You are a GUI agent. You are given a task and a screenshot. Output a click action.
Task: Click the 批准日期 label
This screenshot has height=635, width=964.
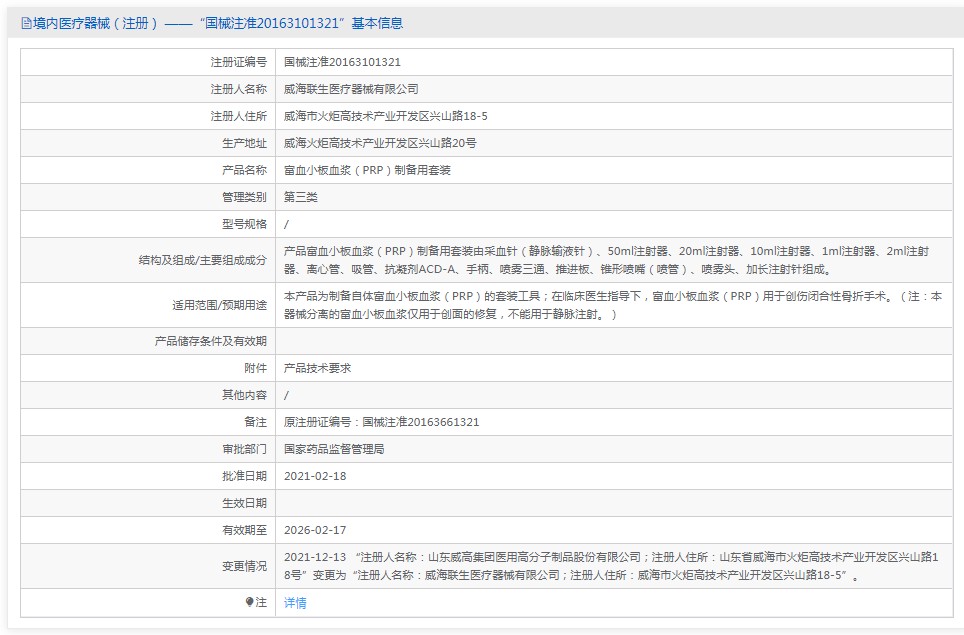point(244,476)
